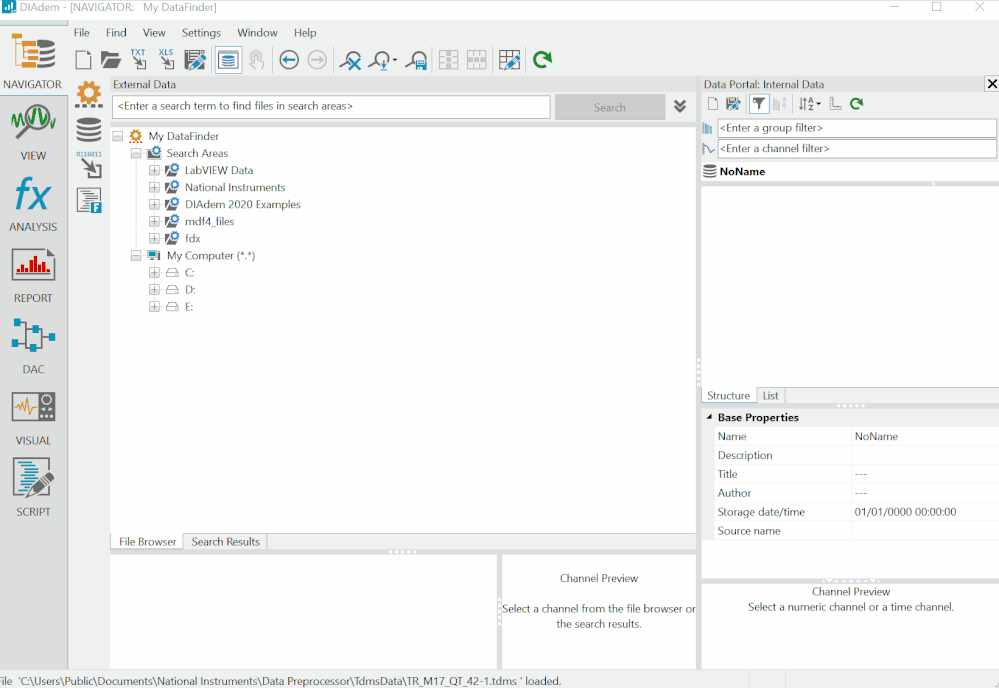
Task: Click the table with pencil toolbar icon
Action: pyautogui.click(x=509, y=60)
